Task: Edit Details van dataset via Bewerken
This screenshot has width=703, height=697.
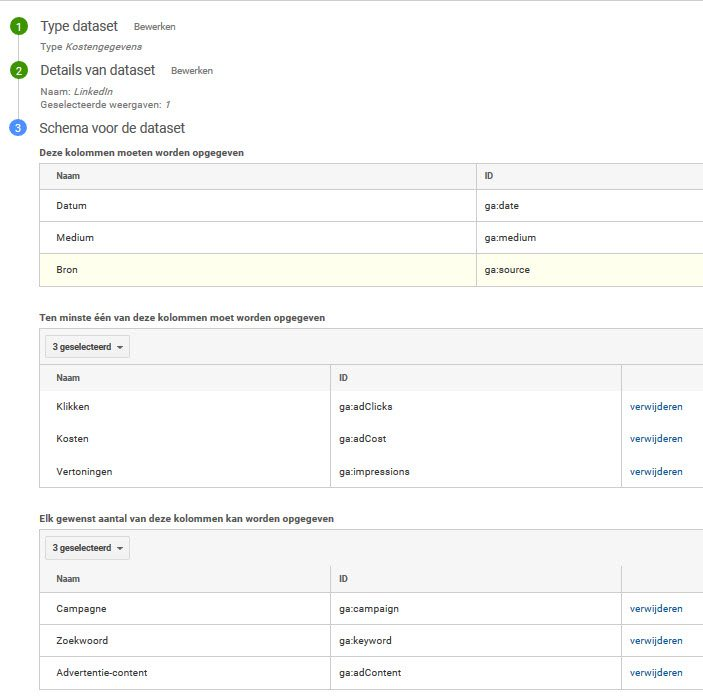Action: pyautogui.click(x=191, y=70)
